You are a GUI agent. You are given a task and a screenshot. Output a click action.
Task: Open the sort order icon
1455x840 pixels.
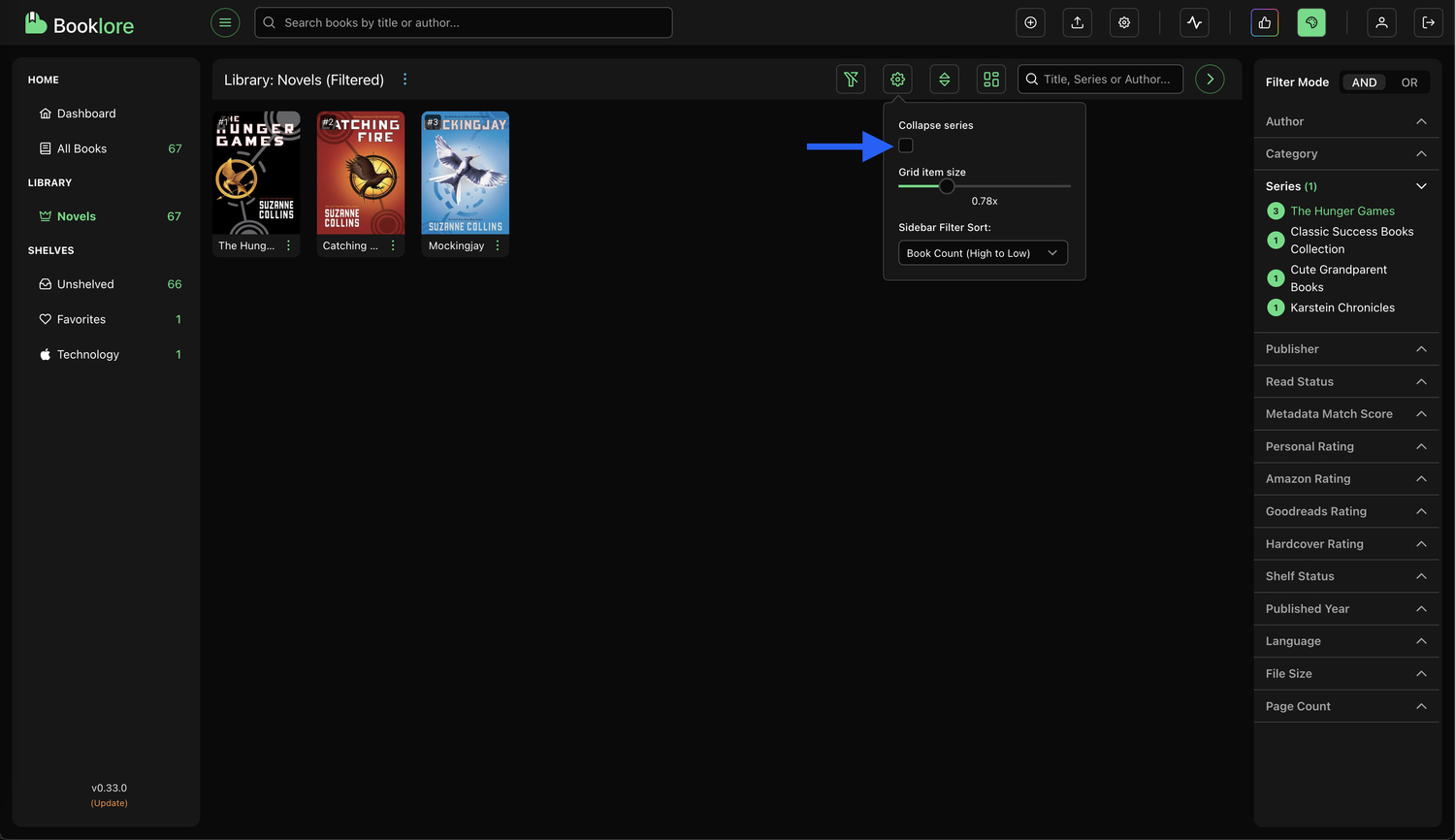[x=944, y=80]
